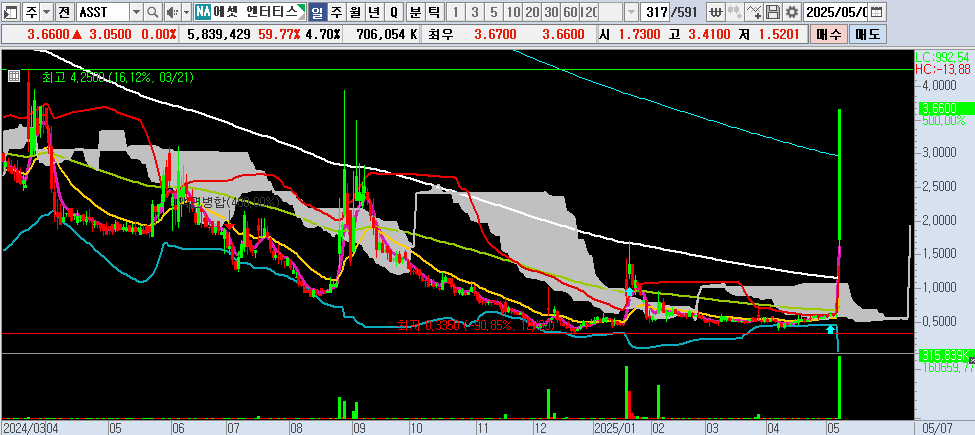Image resolution: width=975 pixels, height=435 pixels.
Task: Click the NA market badge icon
Action: 201,11
